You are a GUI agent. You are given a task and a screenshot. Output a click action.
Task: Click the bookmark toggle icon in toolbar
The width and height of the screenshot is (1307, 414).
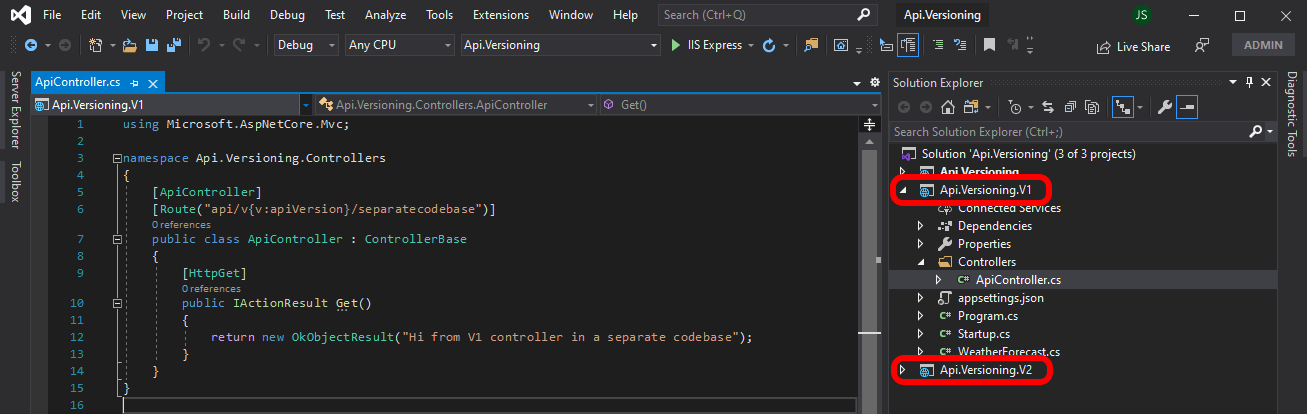(x=989, y=45)
